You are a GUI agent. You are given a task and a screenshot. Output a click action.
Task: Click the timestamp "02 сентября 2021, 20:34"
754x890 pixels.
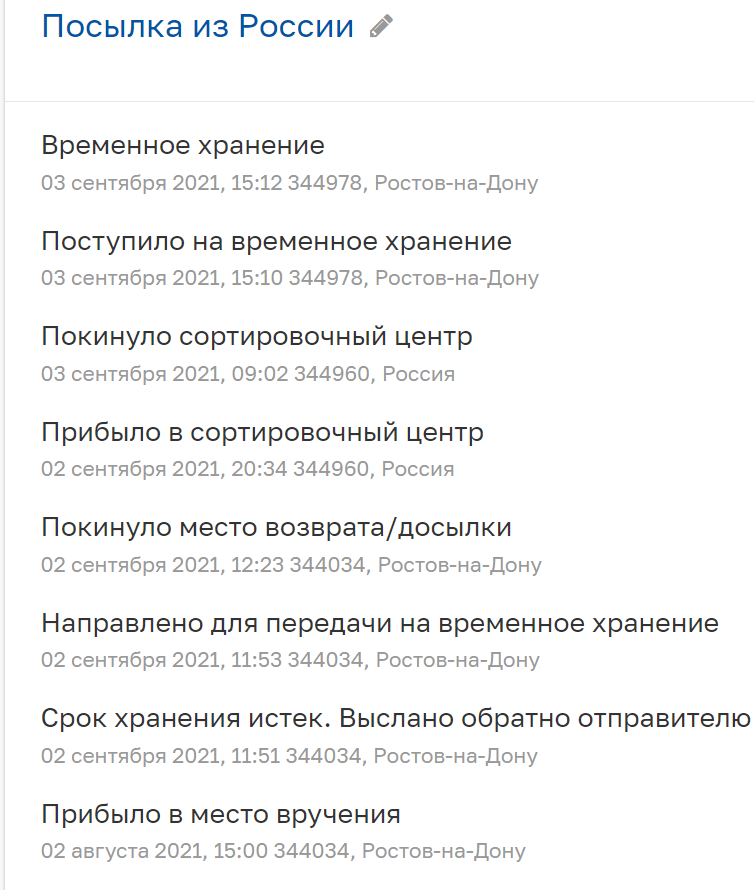pyautogui.click(x=162, y=469)
